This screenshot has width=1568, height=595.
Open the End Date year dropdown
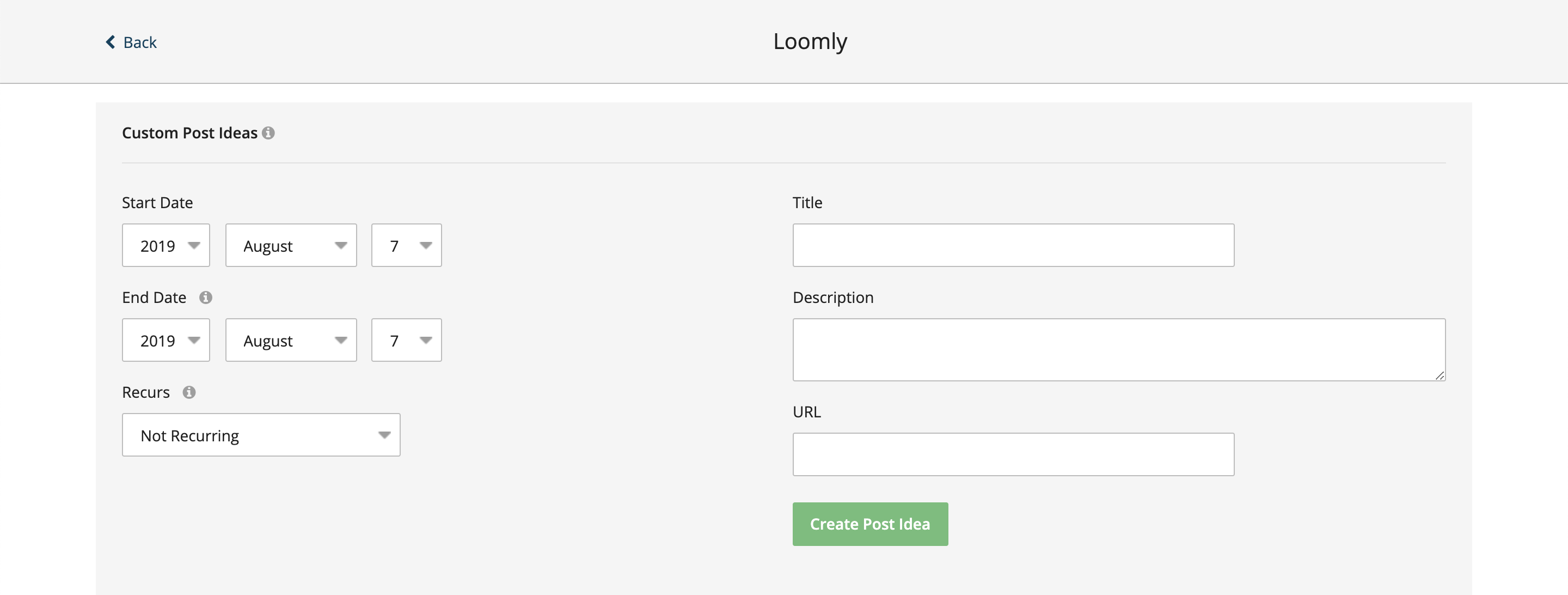(x=166, y=340)
